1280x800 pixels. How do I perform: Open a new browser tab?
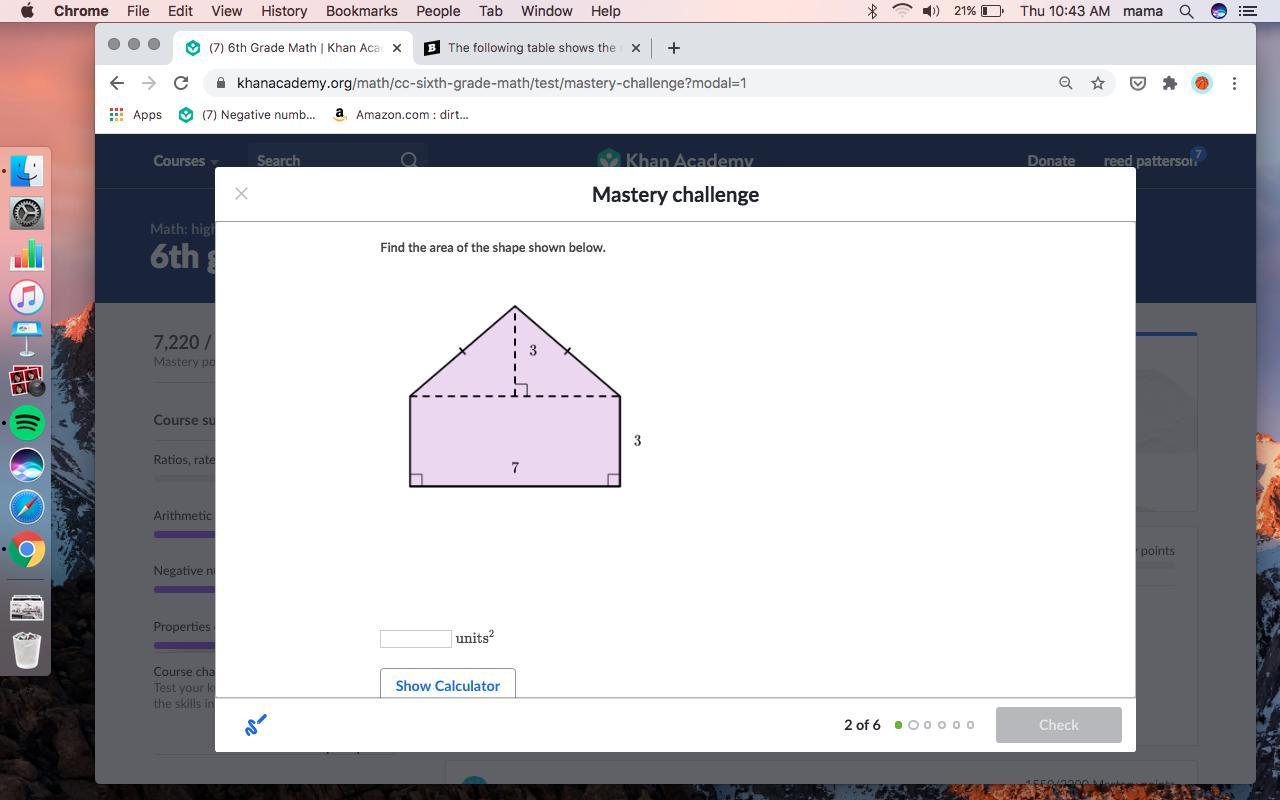click(673, 47)
